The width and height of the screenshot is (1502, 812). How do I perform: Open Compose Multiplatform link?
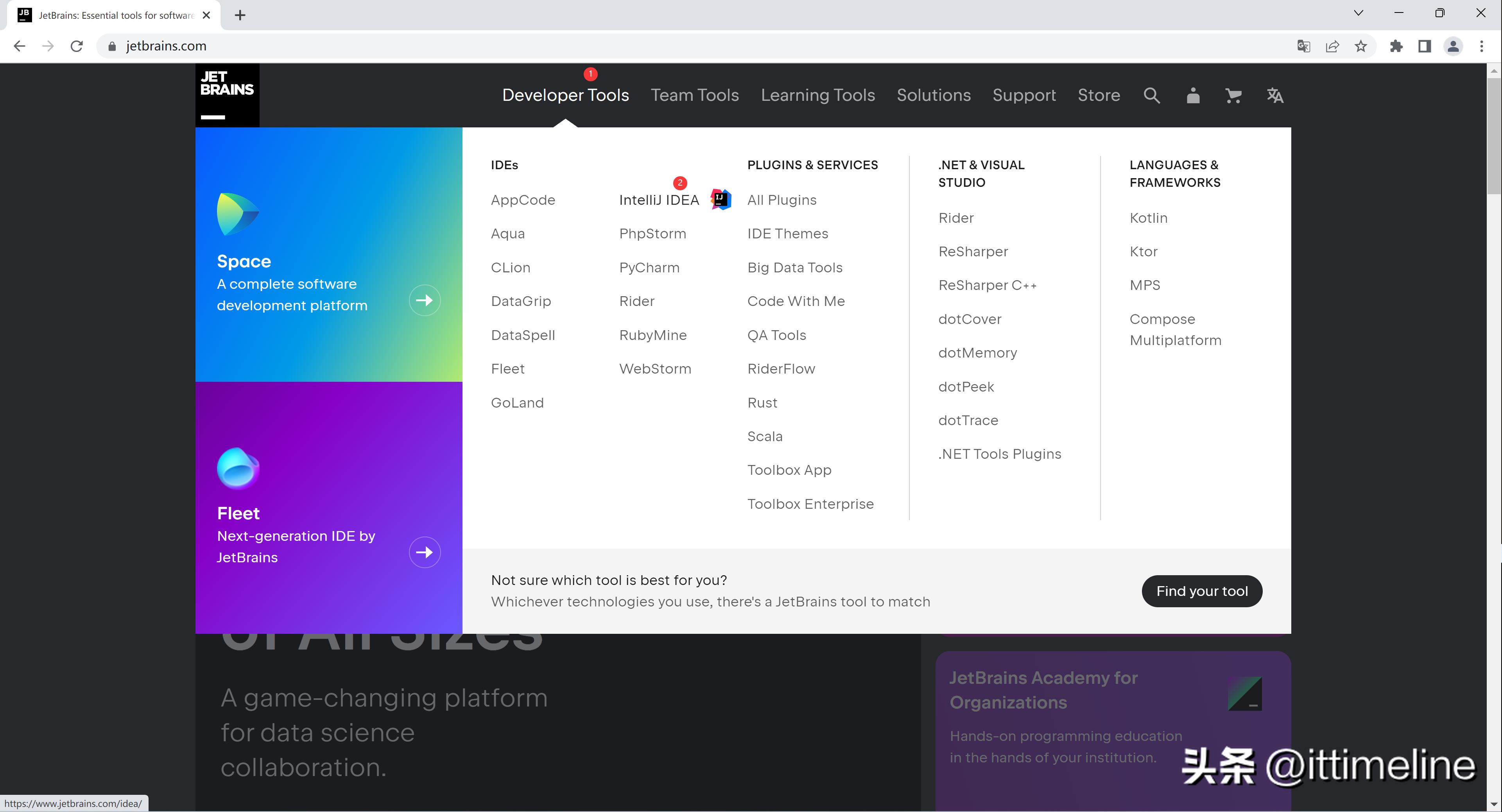click(x=1175, y=329)
